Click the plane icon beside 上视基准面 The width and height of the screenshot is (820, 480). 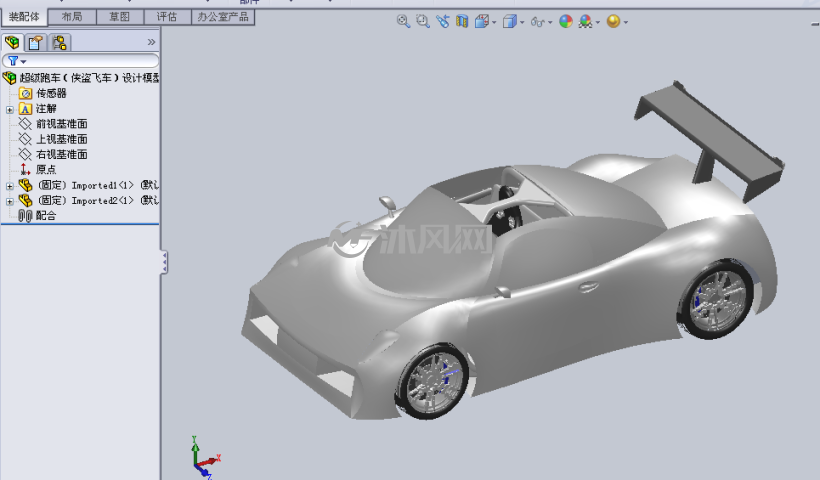click(x=25, y=139)
